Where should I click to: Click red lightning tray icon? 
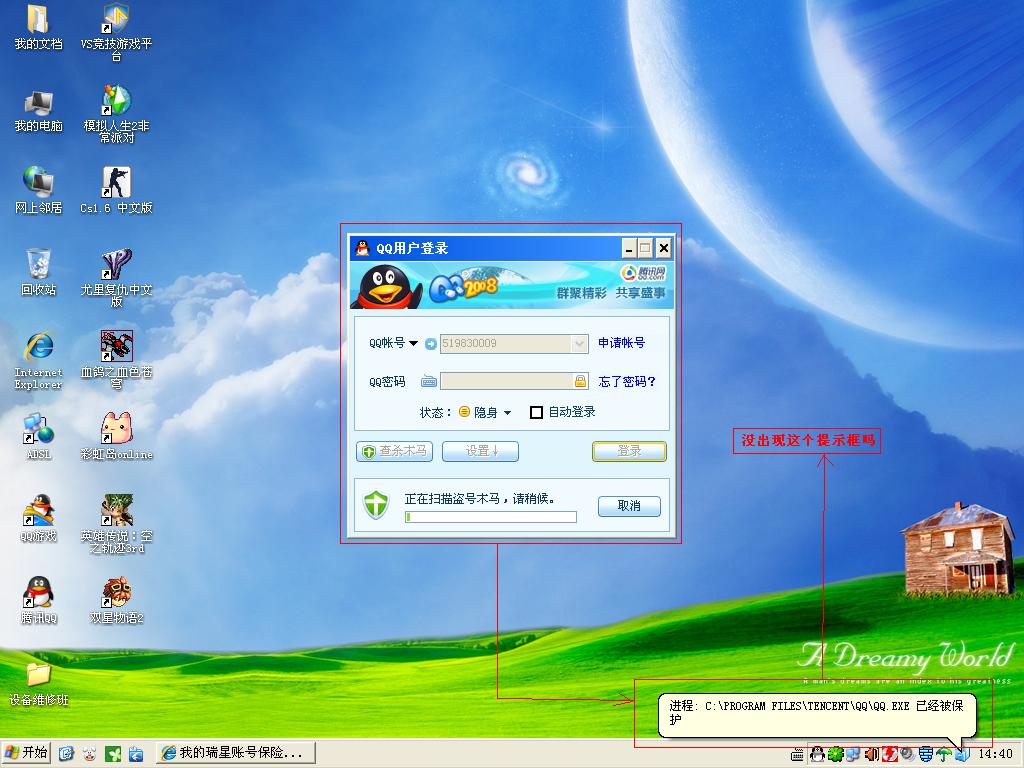tap(889, 754)
